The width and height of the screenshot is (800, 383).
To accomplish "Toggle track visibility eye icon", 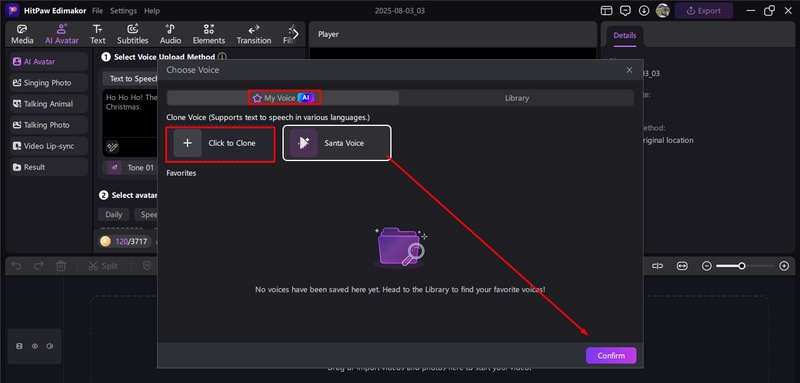I will (35, 346).
